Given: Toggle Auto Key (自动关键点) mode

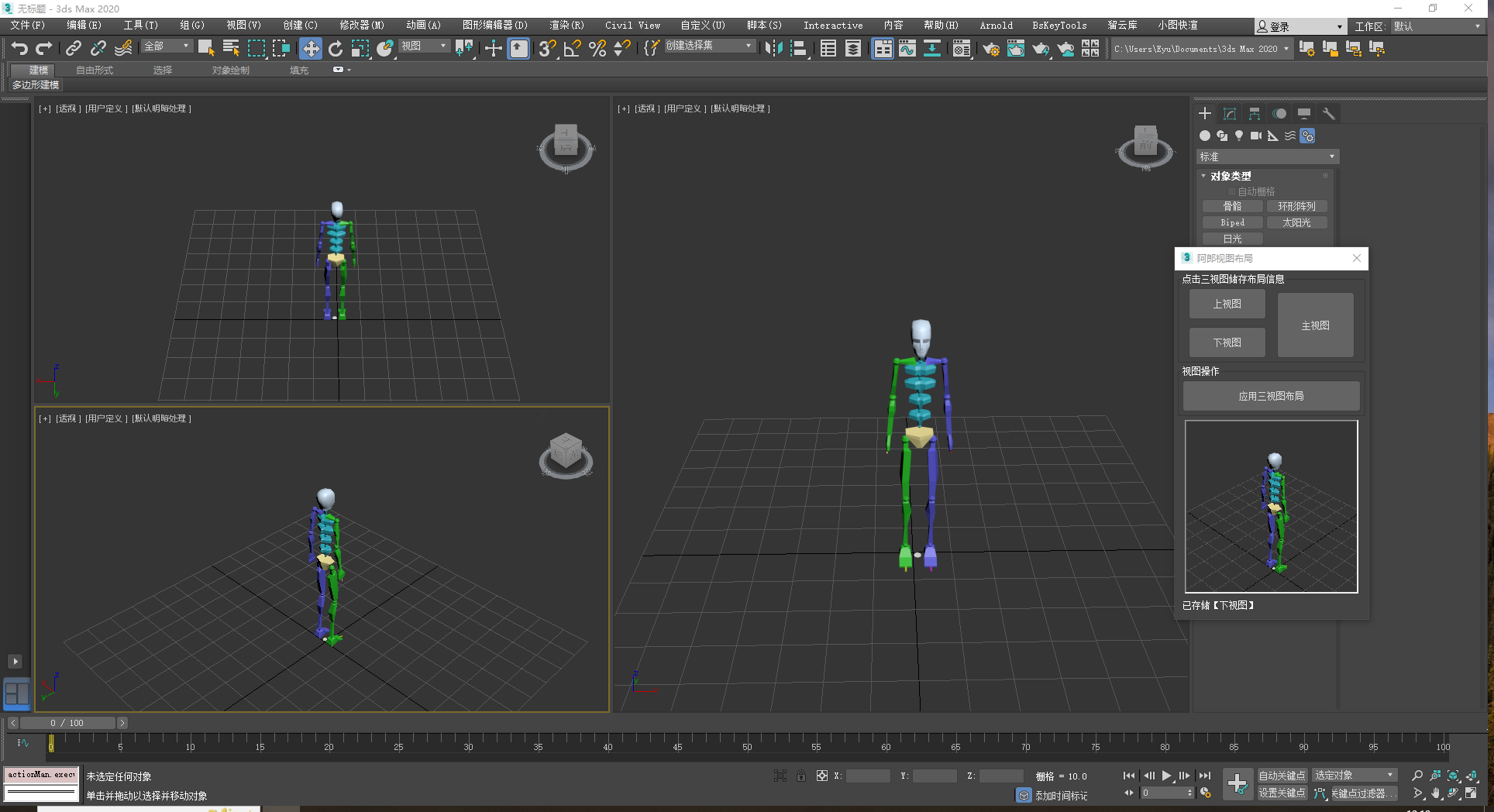Looking at the screenshot, I should click(1282, 776).
